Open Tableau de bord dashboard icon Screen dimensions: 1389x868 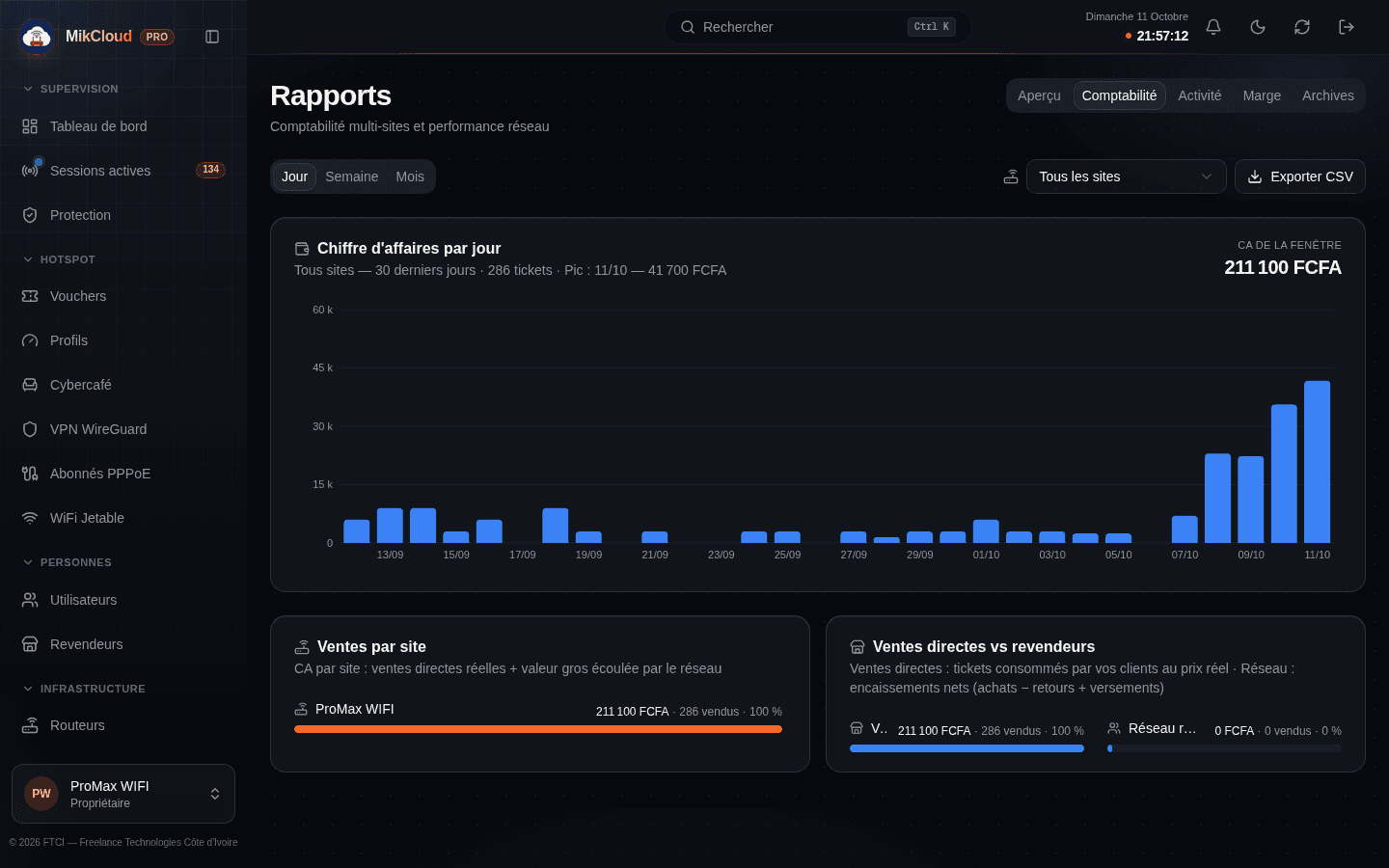pos(30,126)
